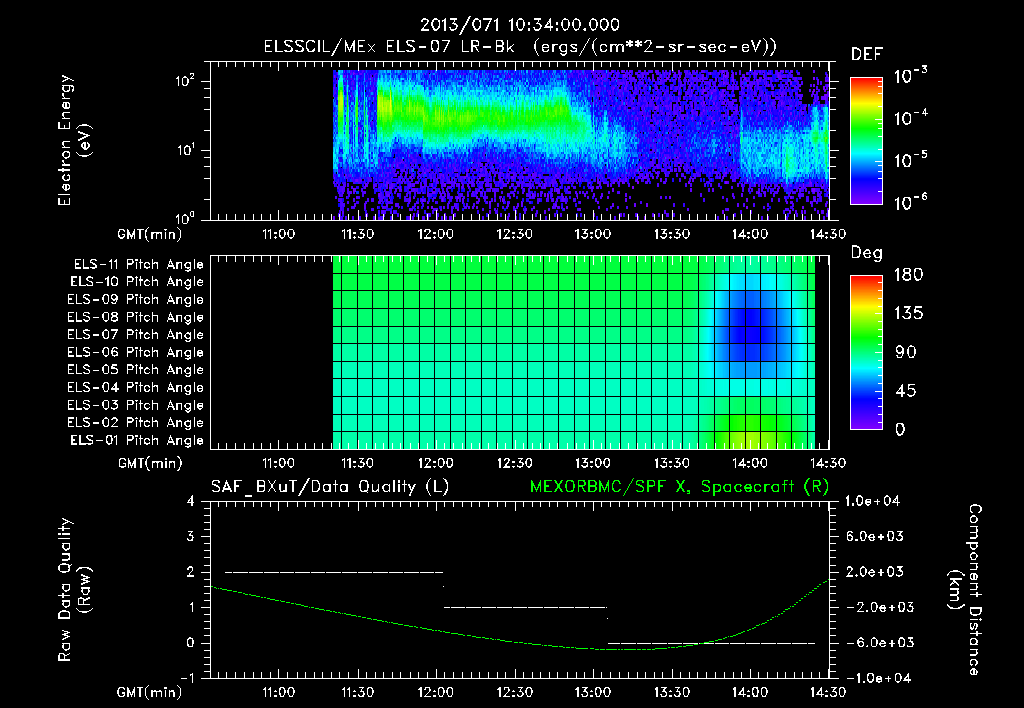Select the Electron Energy (eV) axis label

74,140
